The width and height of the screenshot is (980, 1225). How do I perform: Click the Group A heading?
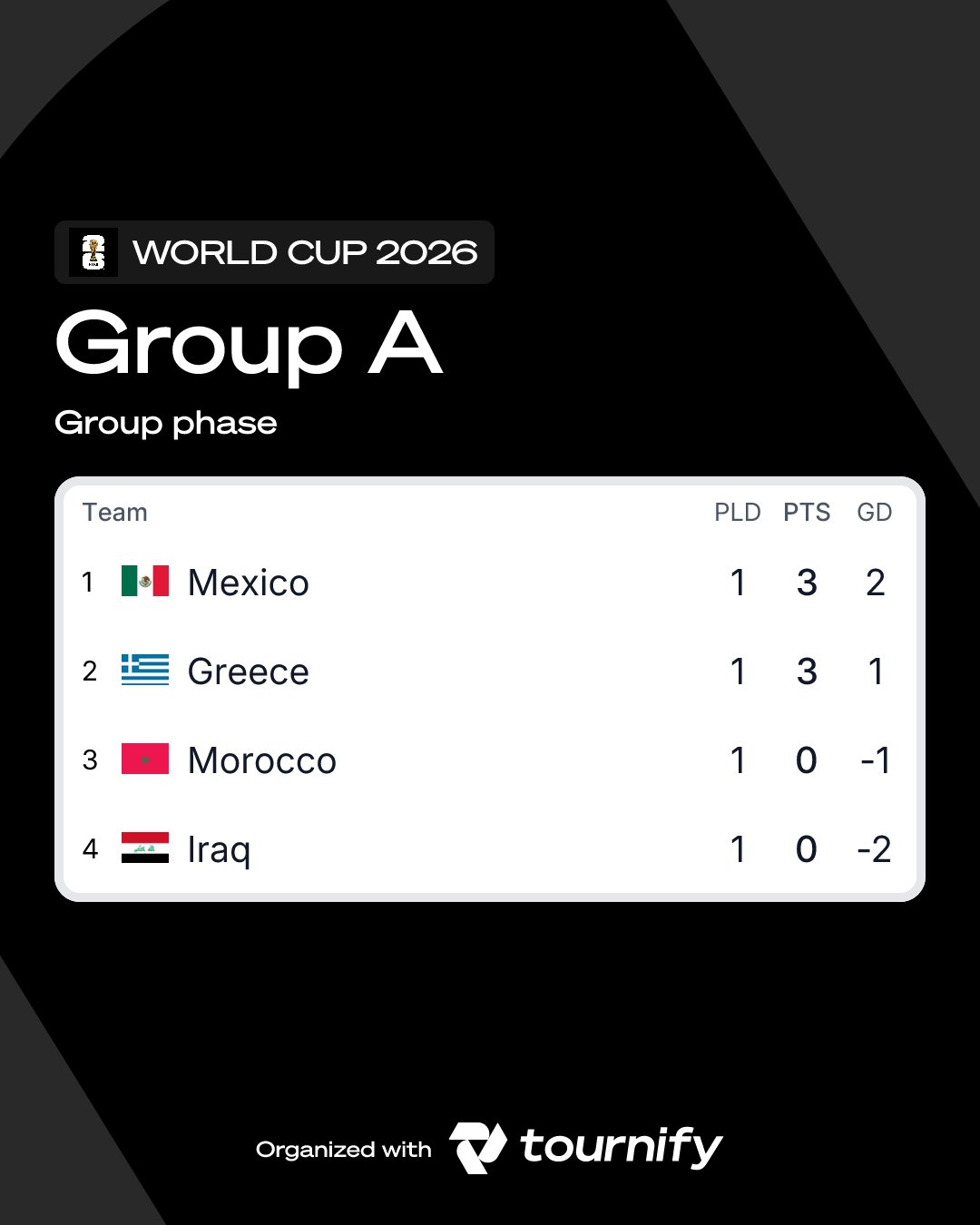[249, 345]
